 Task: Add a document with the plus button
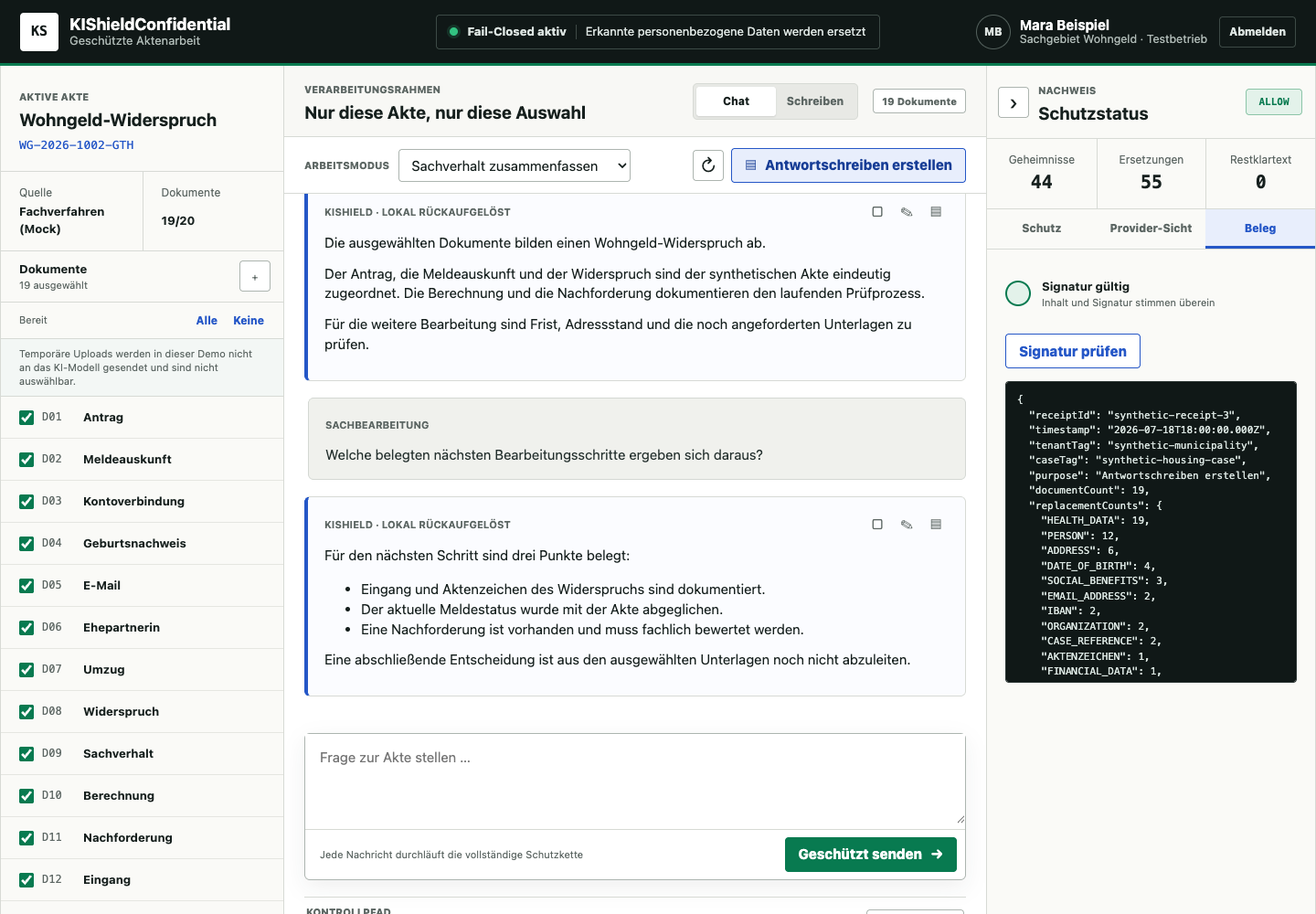point(255,276)
